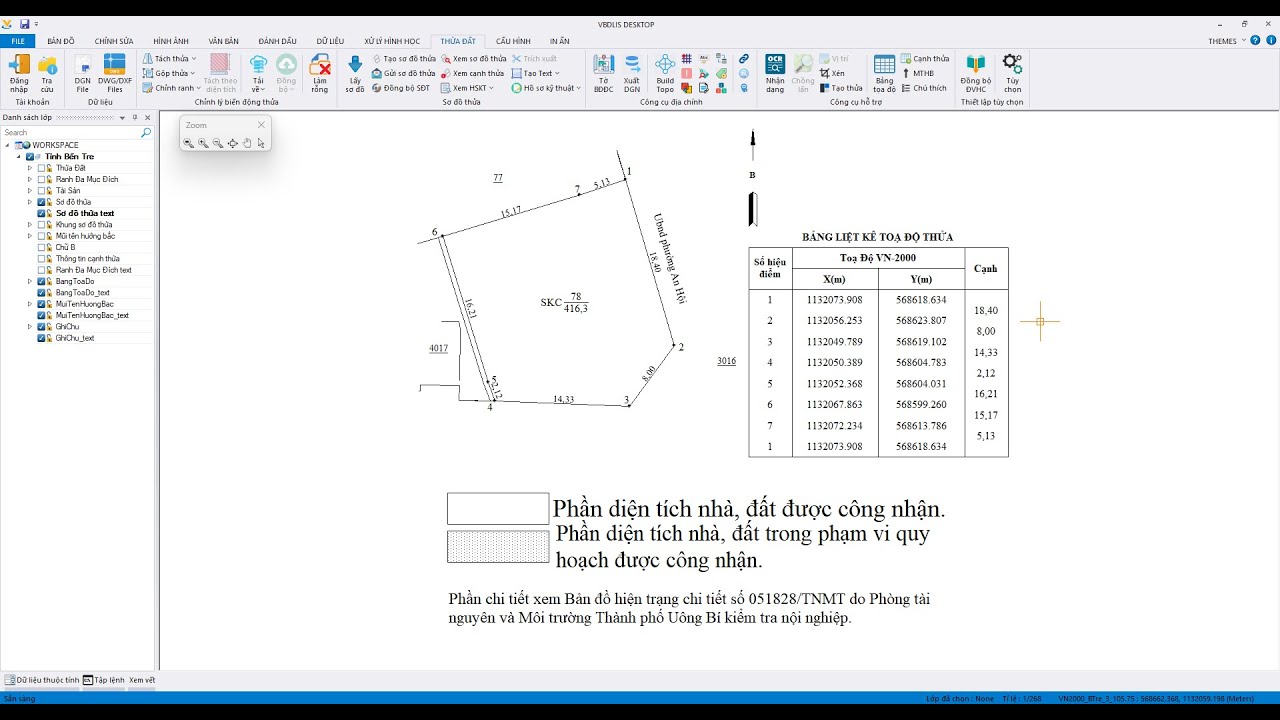Screen dimensions: 1280x720
Task: Click the pan hand in Zoom toolbar
Action: 247,143
